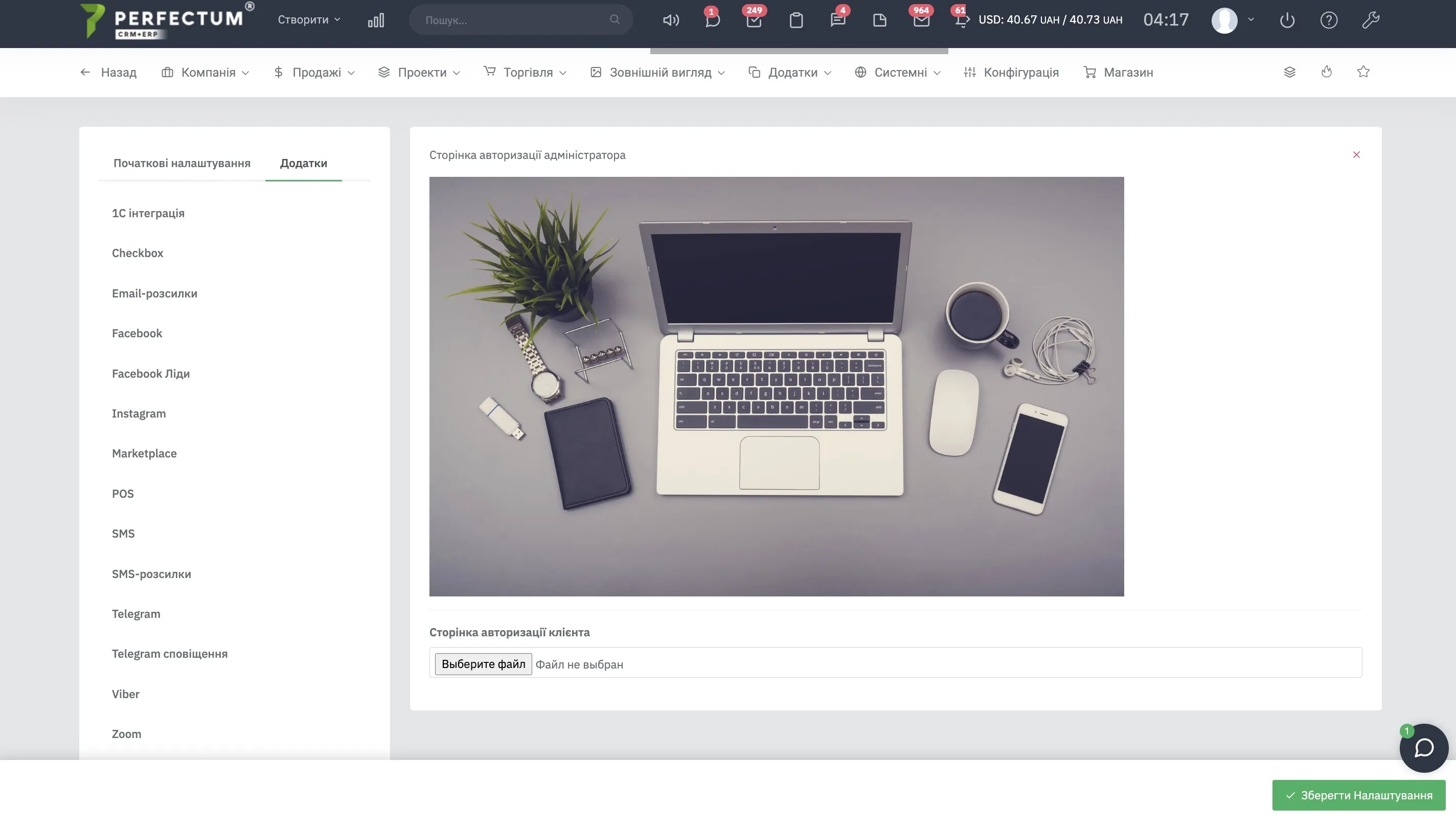This screenshot has height=830, width=1456.
Task: Open the wrench settings icon
Action: pos(1371,20)
